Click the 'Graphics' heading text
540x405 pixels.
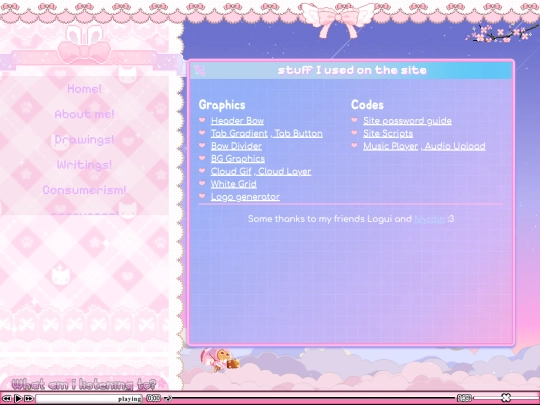point(222,105)
